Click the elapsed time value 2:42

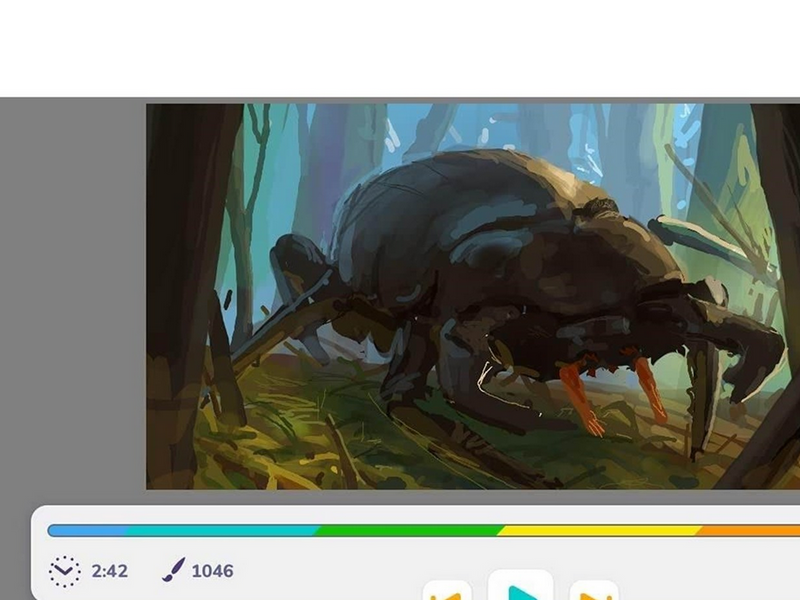tap(110, 571)
